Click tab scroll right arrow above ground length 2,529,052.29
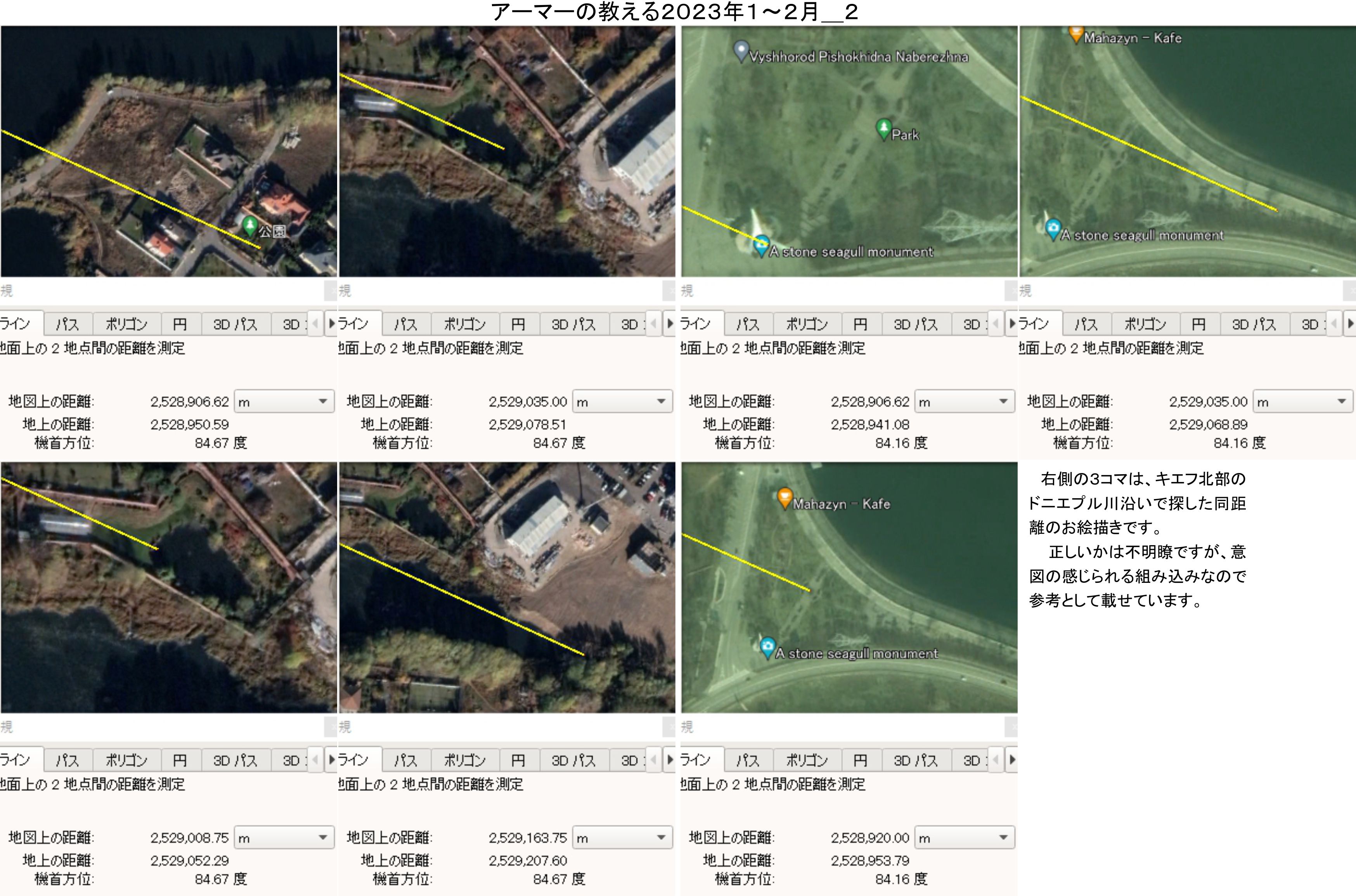Screen dimensions: 1356x896 pyautogui.click(x=331, y=760)
